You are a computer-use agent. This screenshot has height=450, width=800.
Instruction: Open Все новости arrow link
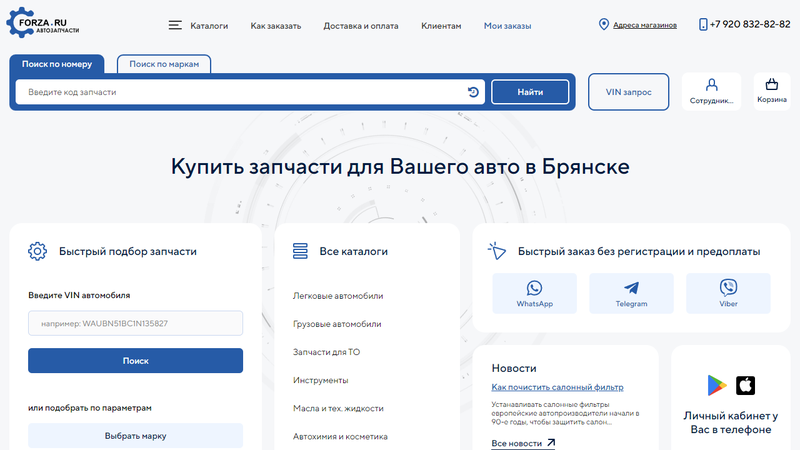523,443
